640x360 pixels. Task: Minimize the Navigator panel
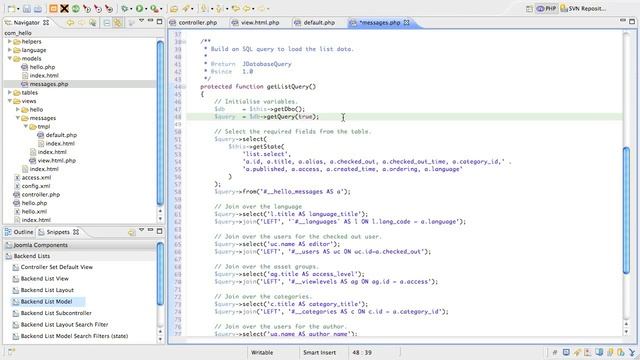tap(150, 21)
